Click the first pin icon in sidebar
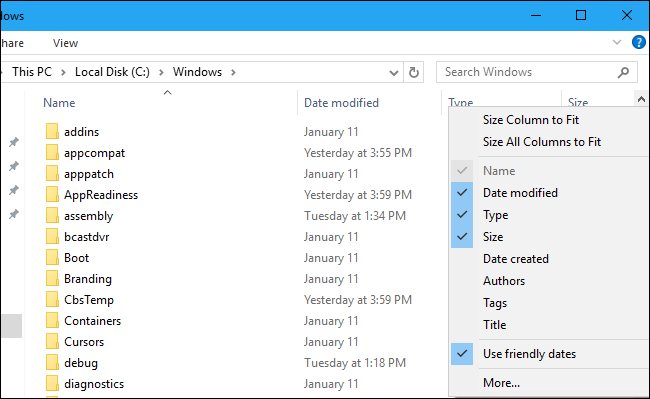This screenshot has width=650, height=399. coord(14,142)
